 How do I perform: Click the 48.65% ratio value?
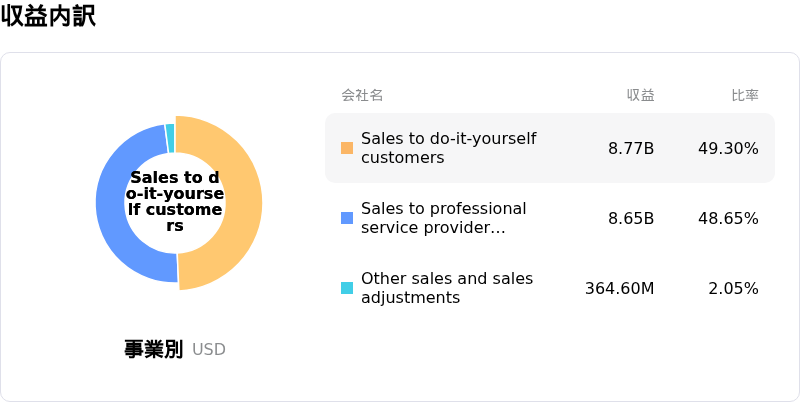pos(728,218)
